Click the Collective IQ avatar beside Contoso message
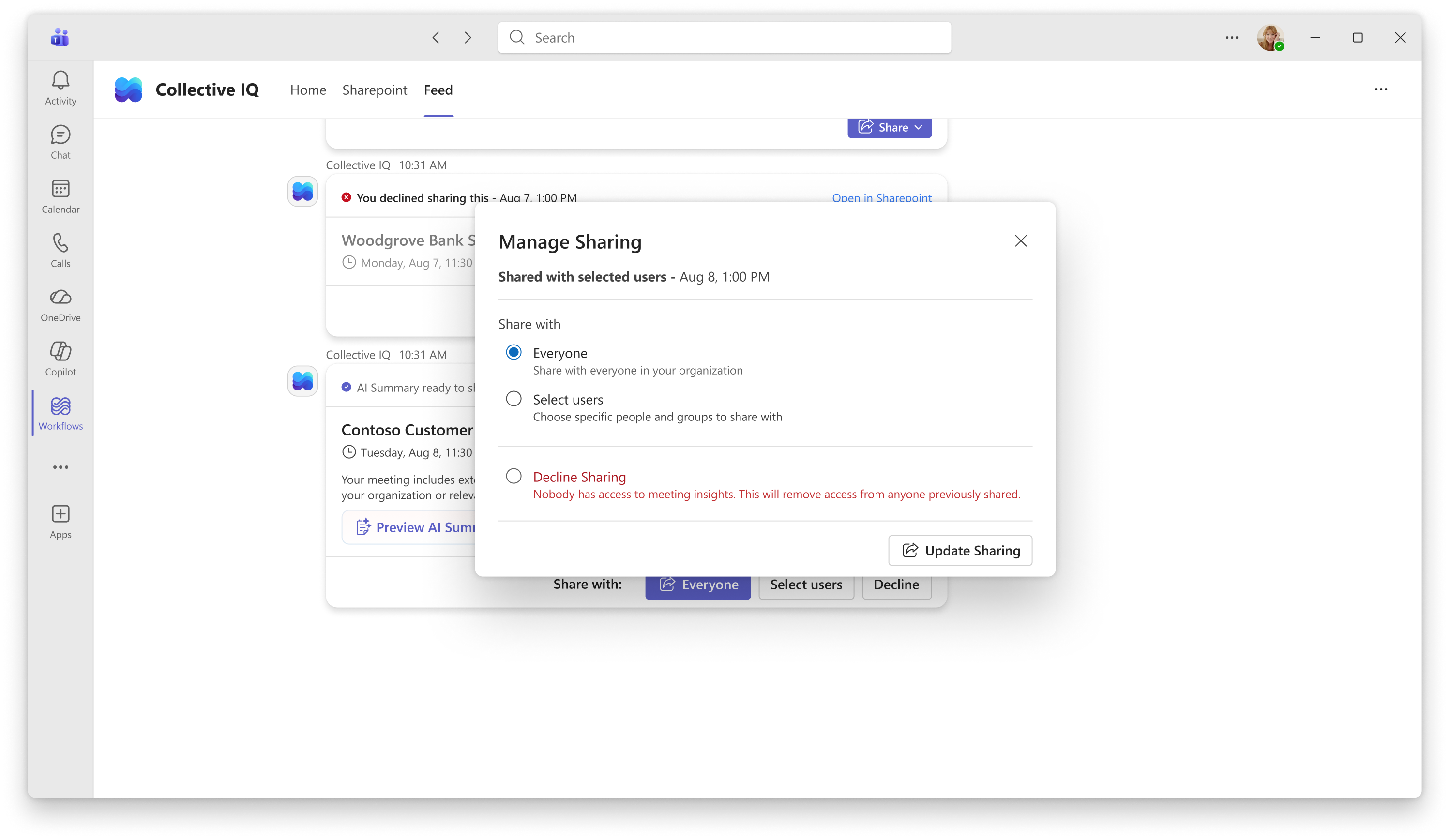1450x840 pixels. pyautogui.click(x=302, y=381)
